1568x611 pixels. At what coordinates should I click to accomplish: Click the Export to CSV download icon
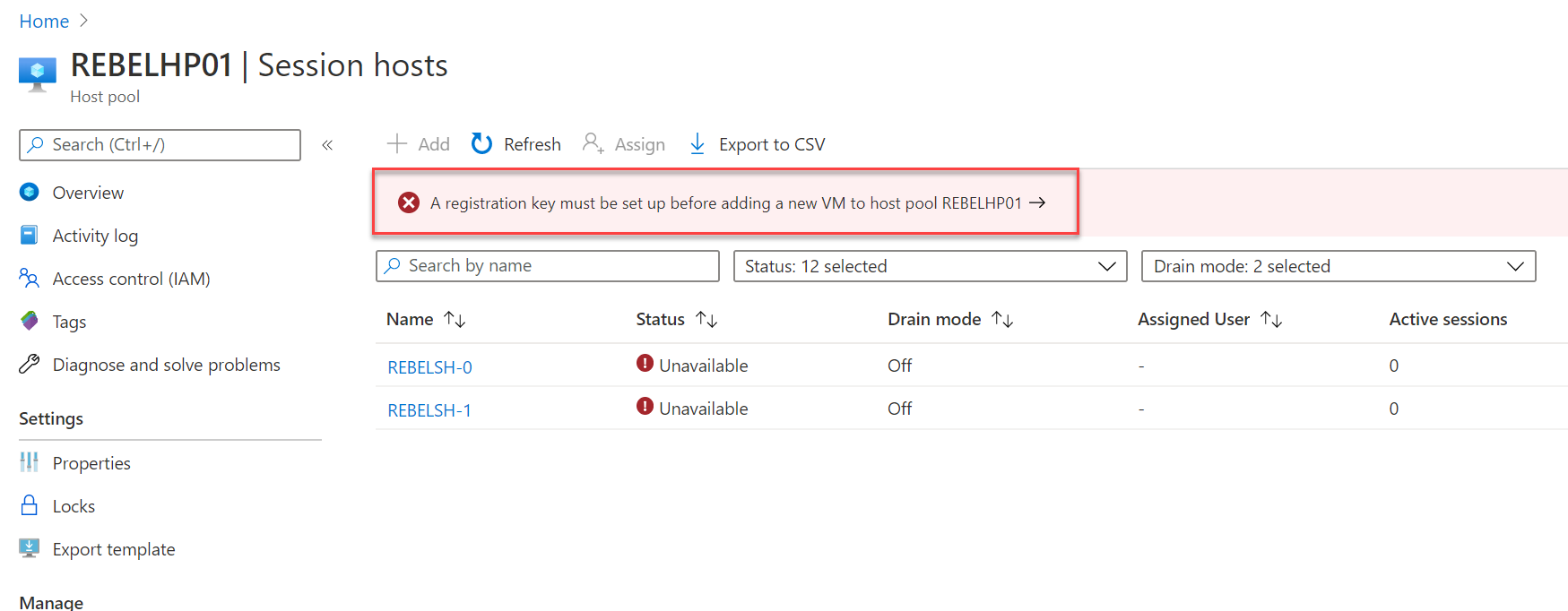697,143
